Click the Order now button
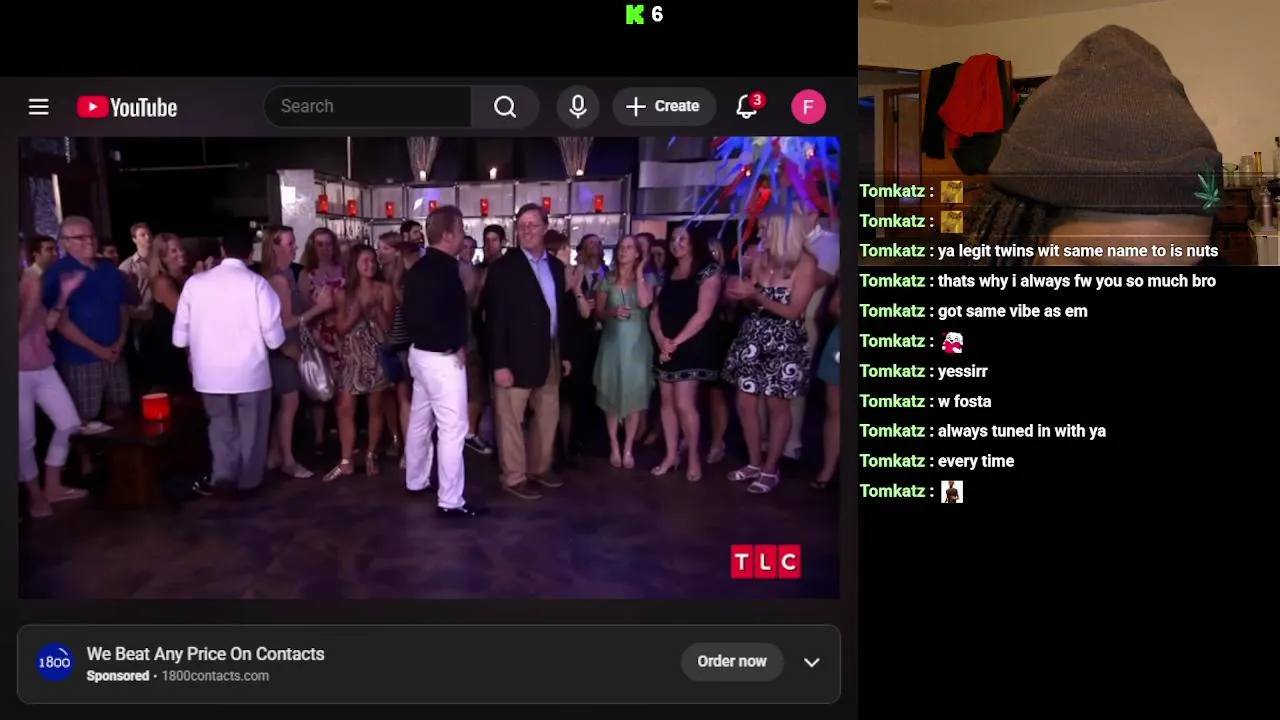The height and width of the screenshot is (720, 1280). point(732,661)
